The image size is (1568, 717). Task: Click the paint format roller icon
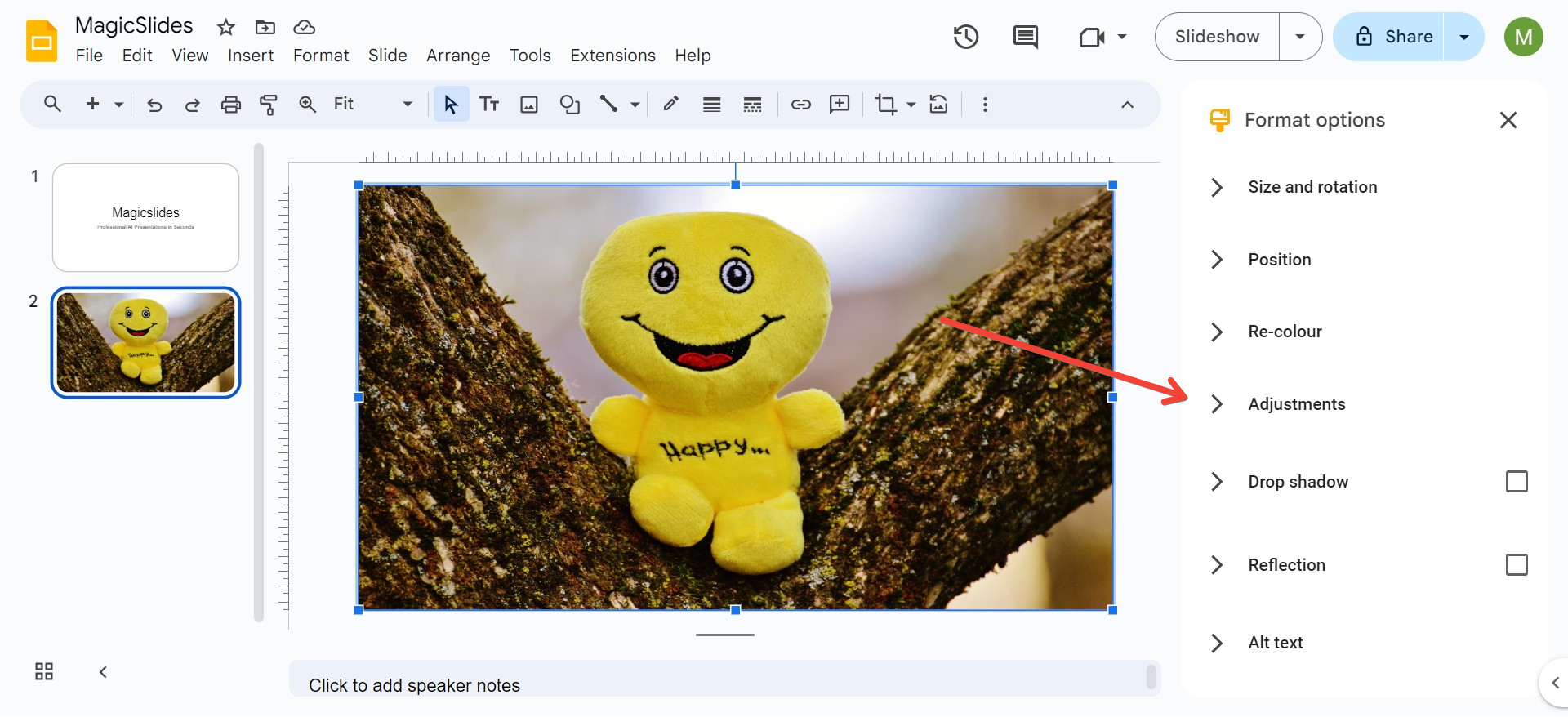[x=269, y=105]
